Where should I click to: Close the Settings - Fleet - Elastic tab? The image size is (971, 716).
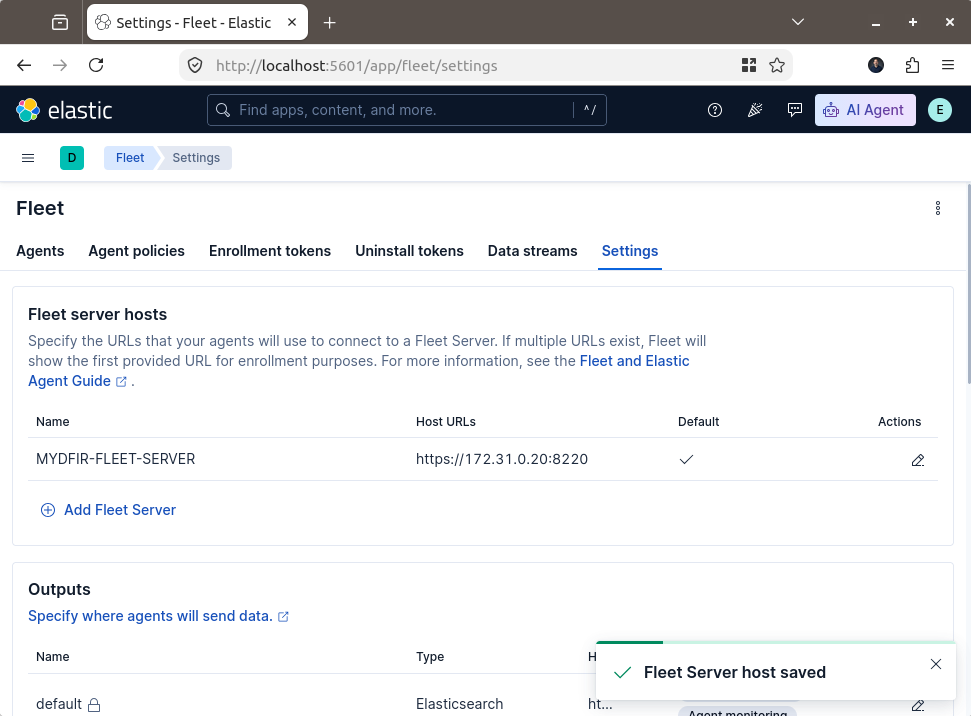292,22
